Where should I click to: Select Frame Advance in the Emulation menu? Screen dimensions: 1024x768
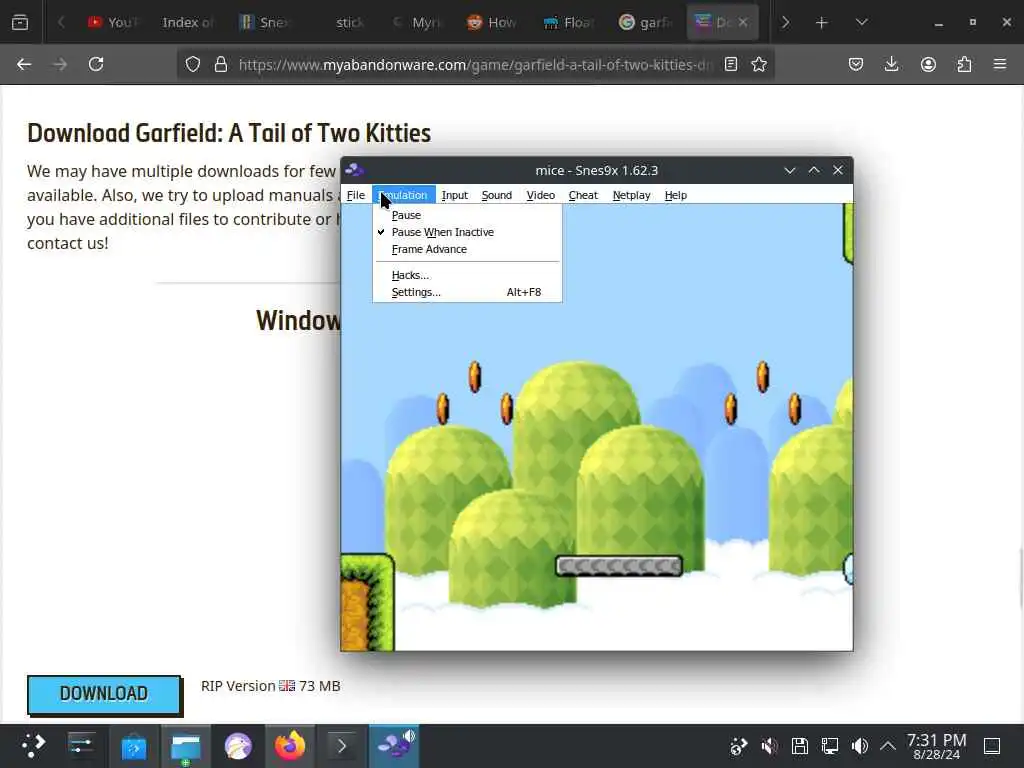point(468,249)
